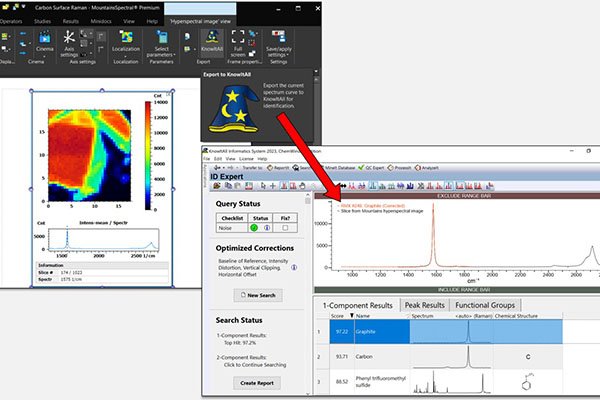Click the KnowItAll wizard hat ribbon button

pyautogui.click(x=212, y=41)
